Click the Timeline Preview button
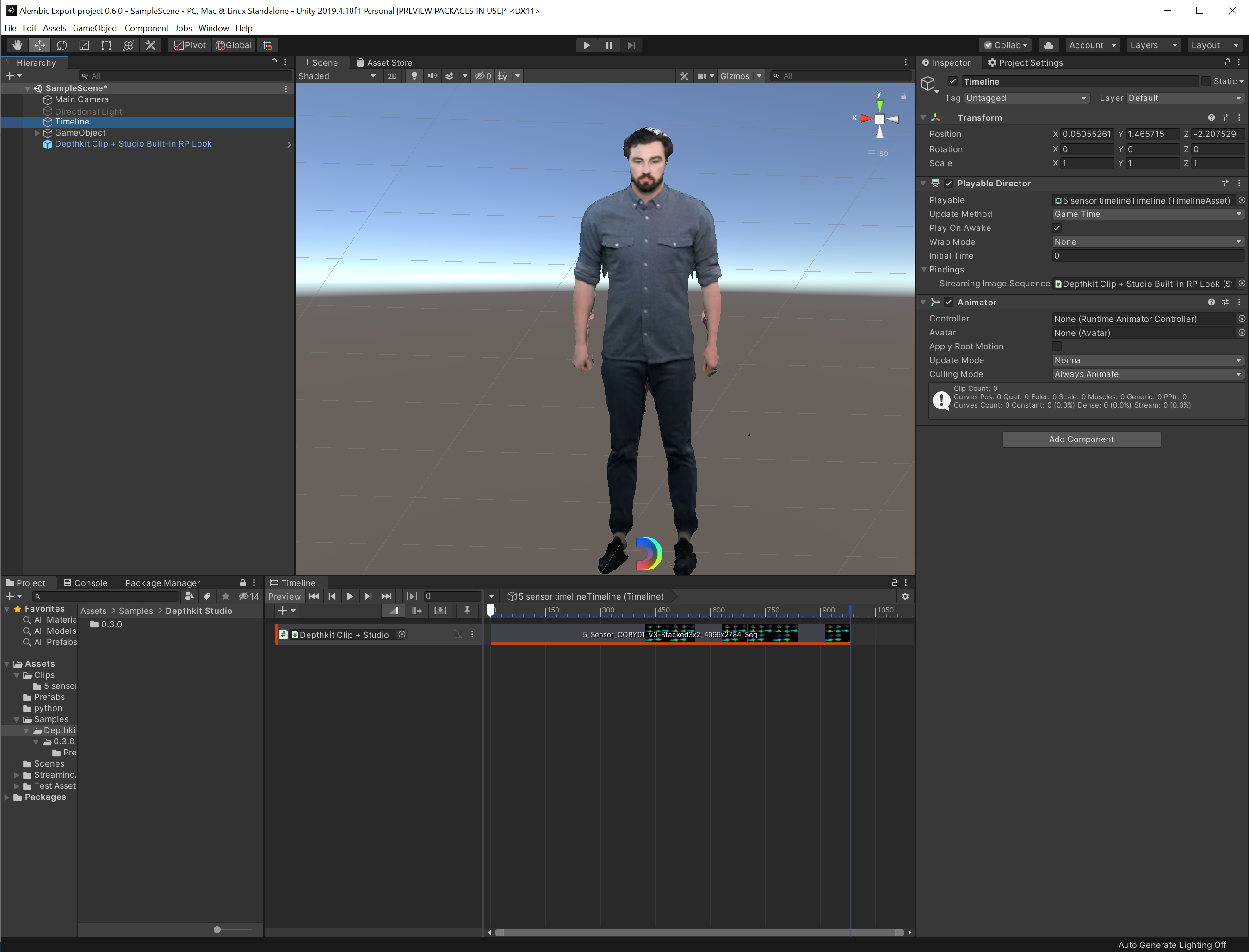The height and width of the screenshot is (952, 1249). pyautogui.click(x=284, y=596)
